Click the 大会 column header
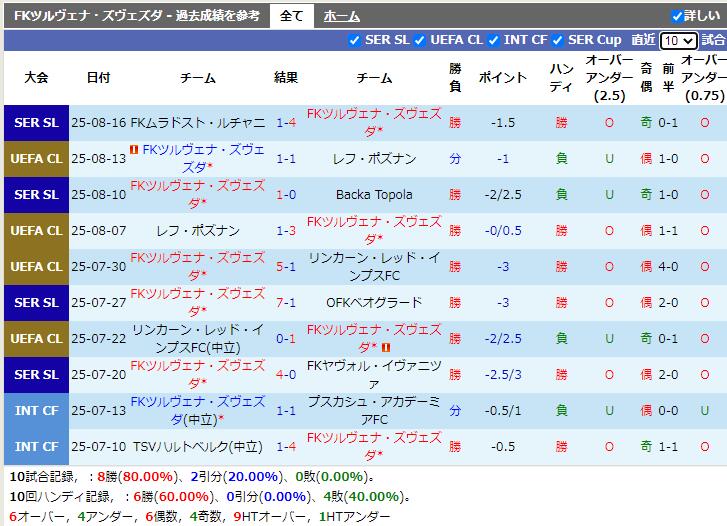The height and width of the screenshot is (526, 727). 37,77
